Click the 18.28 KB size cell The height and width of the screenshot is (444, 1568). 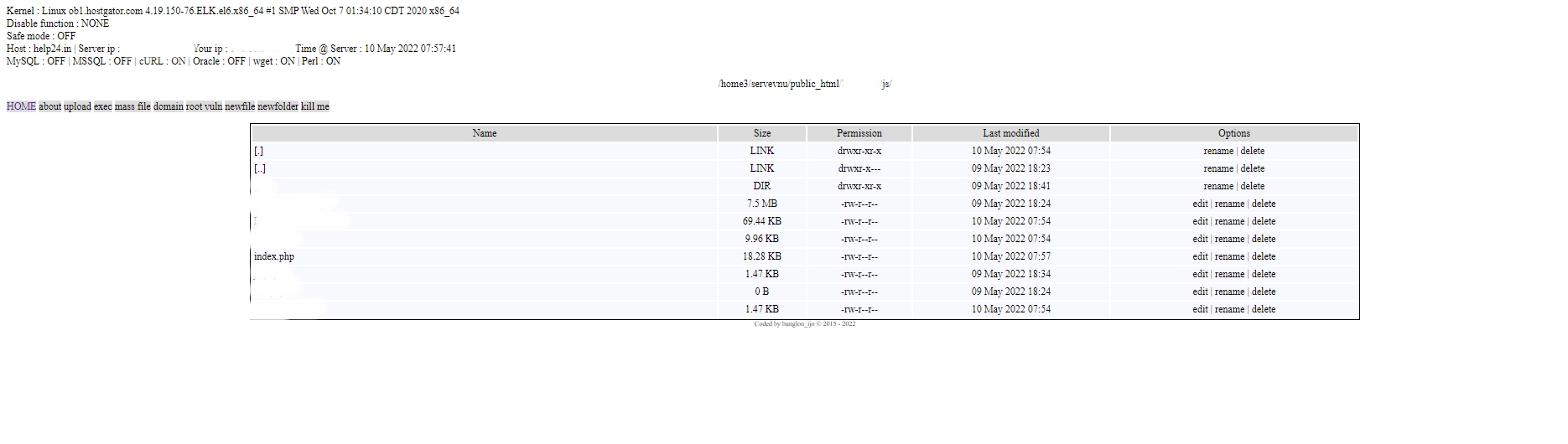coord(762,256)
